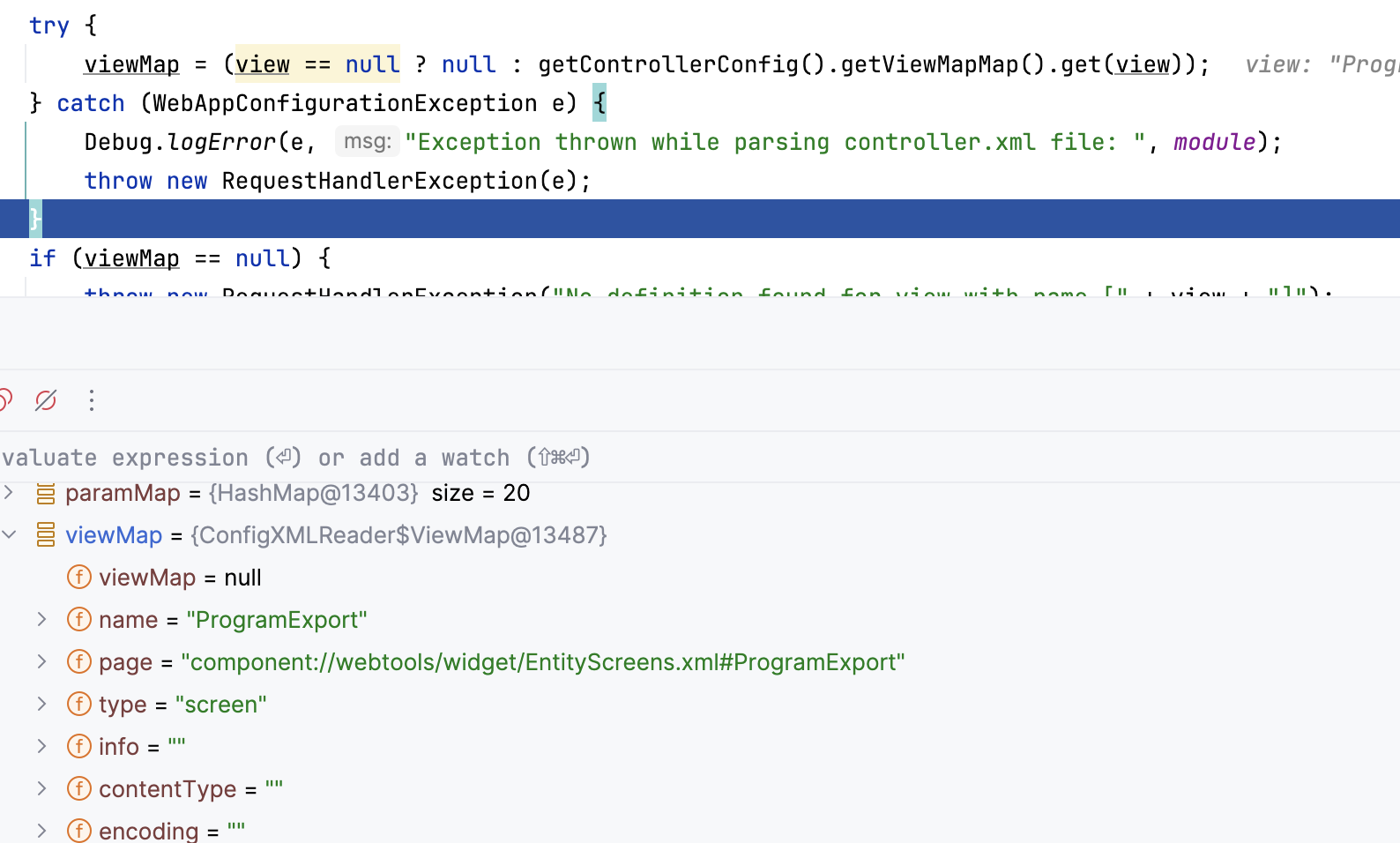This screenshot has width=1400, height=843.
Task: Click the catch keyword
Action: click(x=91, y=103)
